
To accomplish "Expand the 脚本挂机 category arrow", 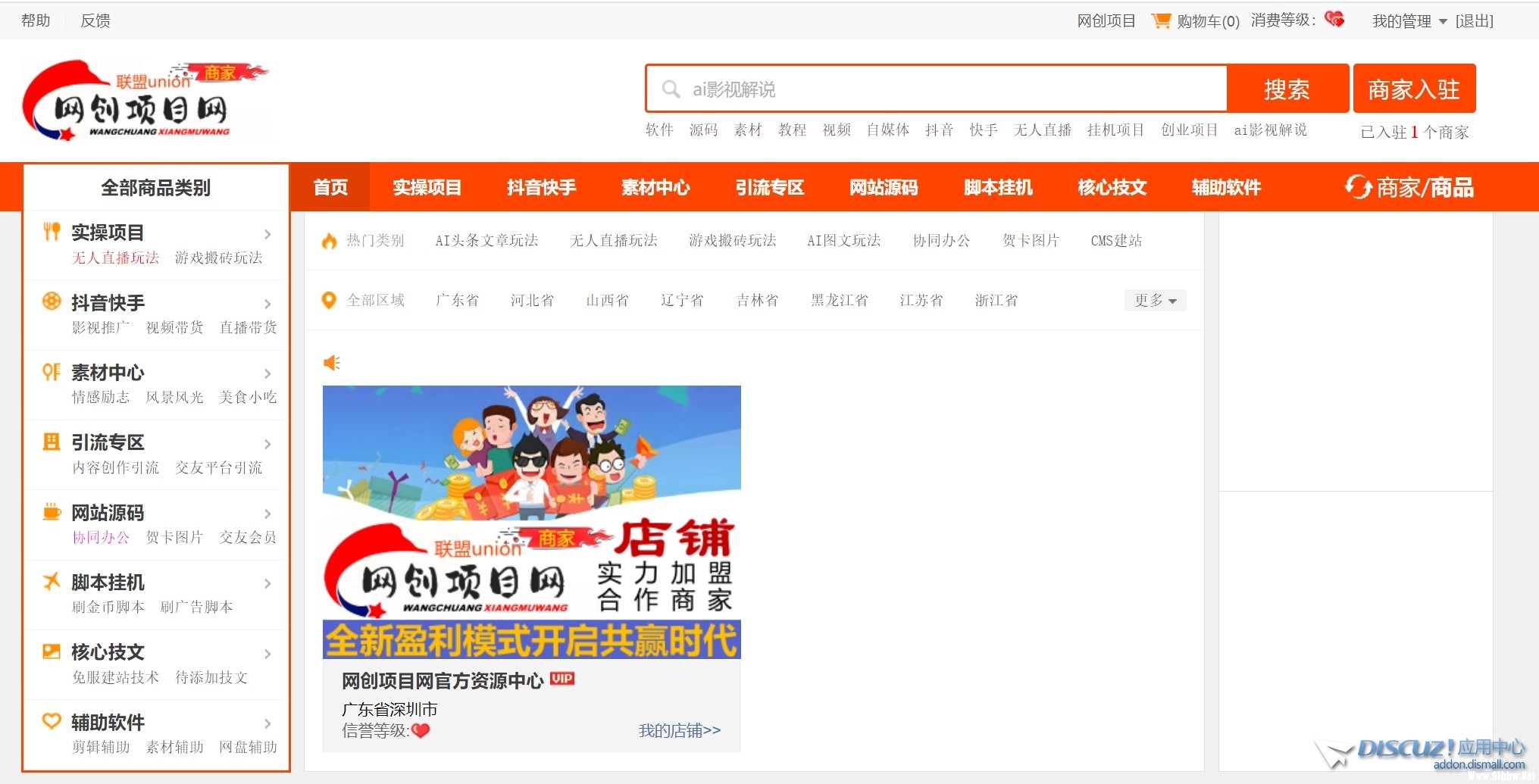I will [x=267, y=583].
